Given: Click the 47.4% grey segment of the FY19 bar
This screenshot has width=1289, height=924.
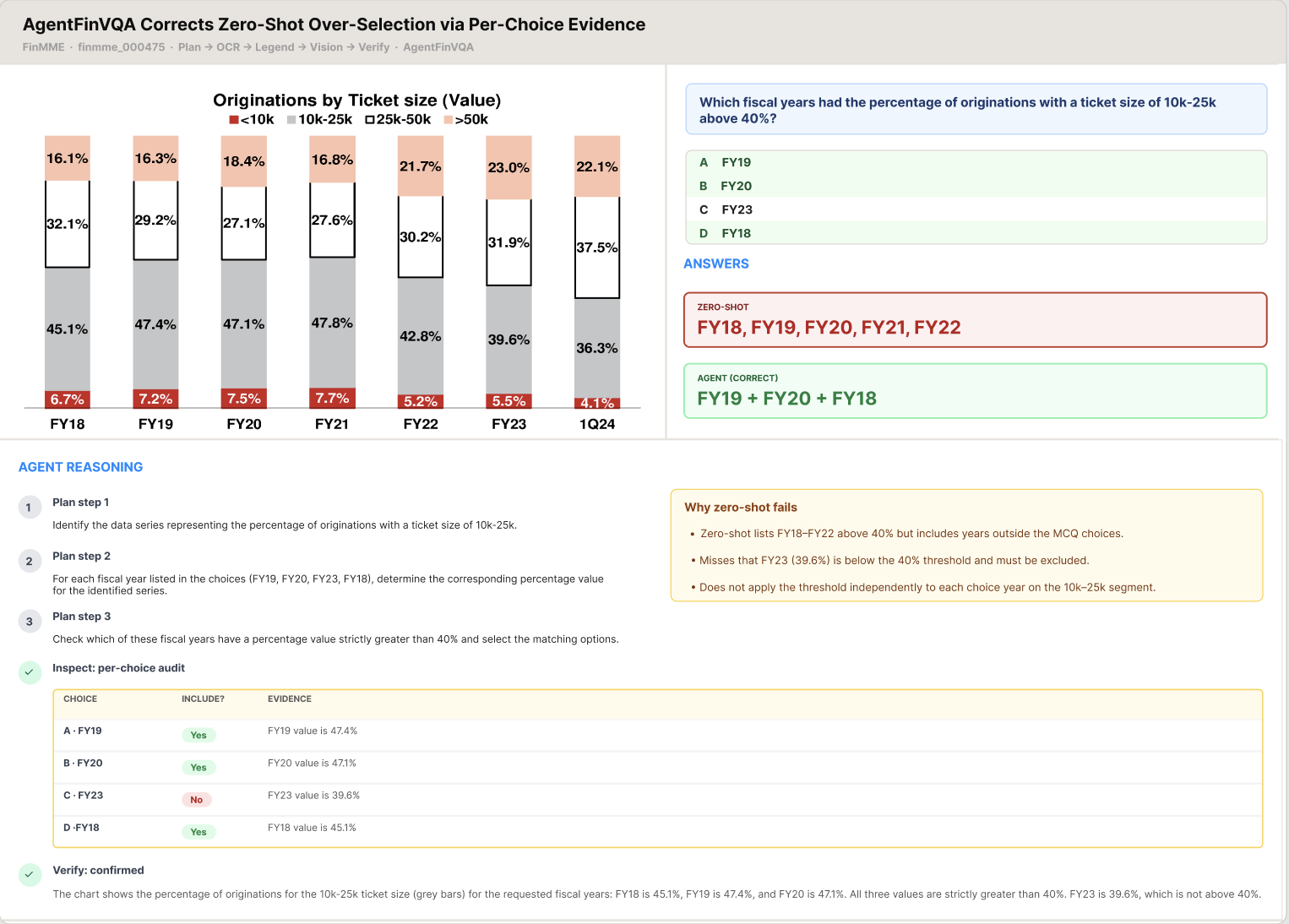Looking at the screenshot, I should point(155,324).
